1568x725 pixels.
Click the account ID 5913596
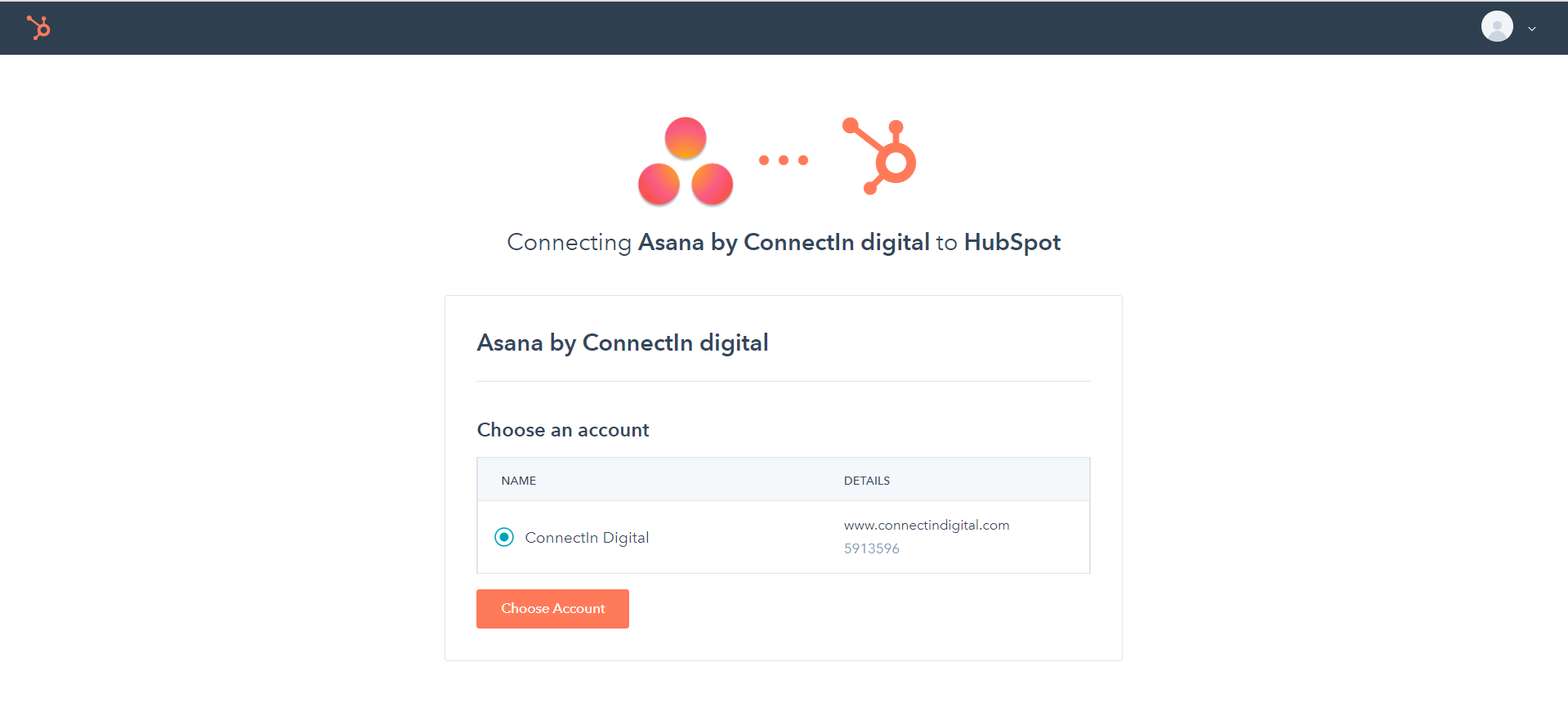[872, 548]
